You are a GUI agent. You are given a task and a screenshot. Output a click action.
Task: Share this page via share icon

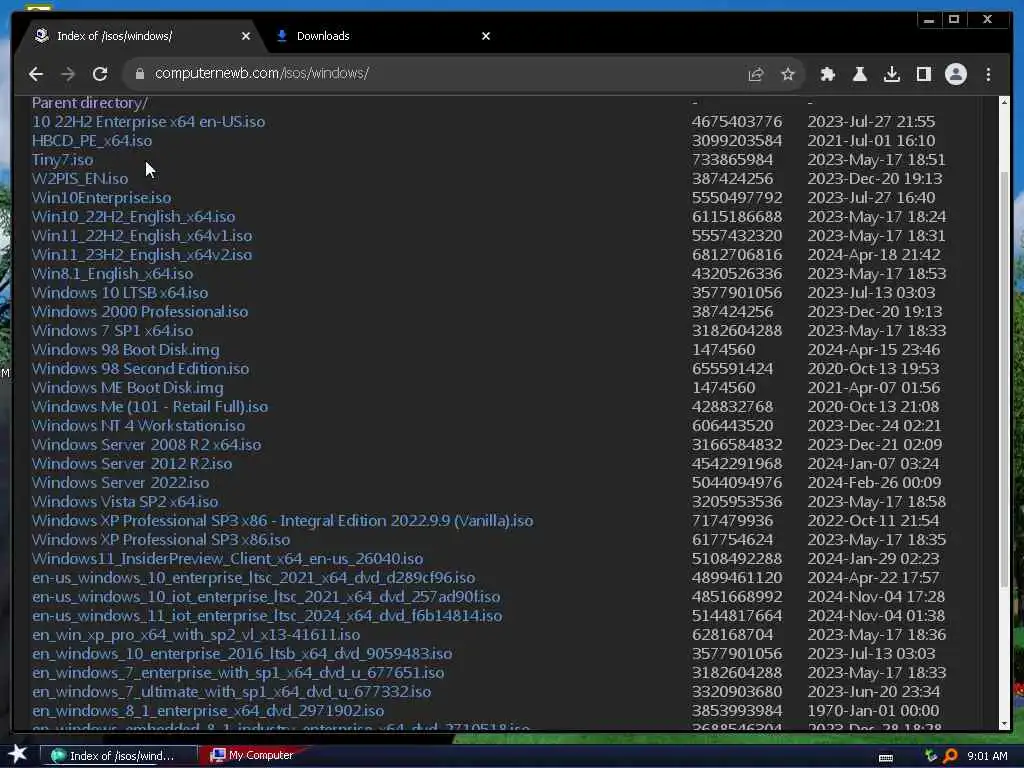click(x=756, y=74)
